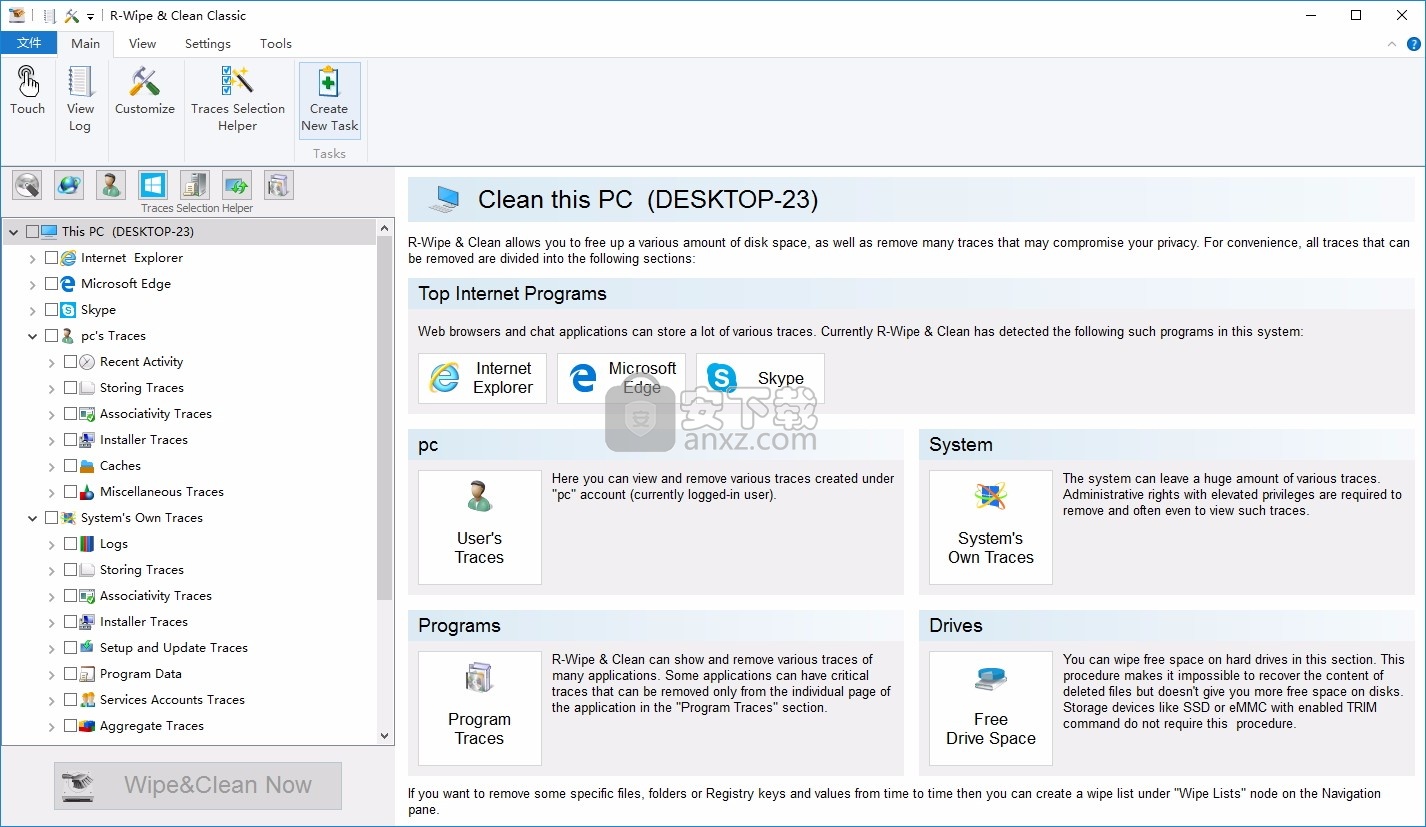Switch to the Main ribbon tab
The width and height of the screenshot is (1426, 827).
coord(85,43)
